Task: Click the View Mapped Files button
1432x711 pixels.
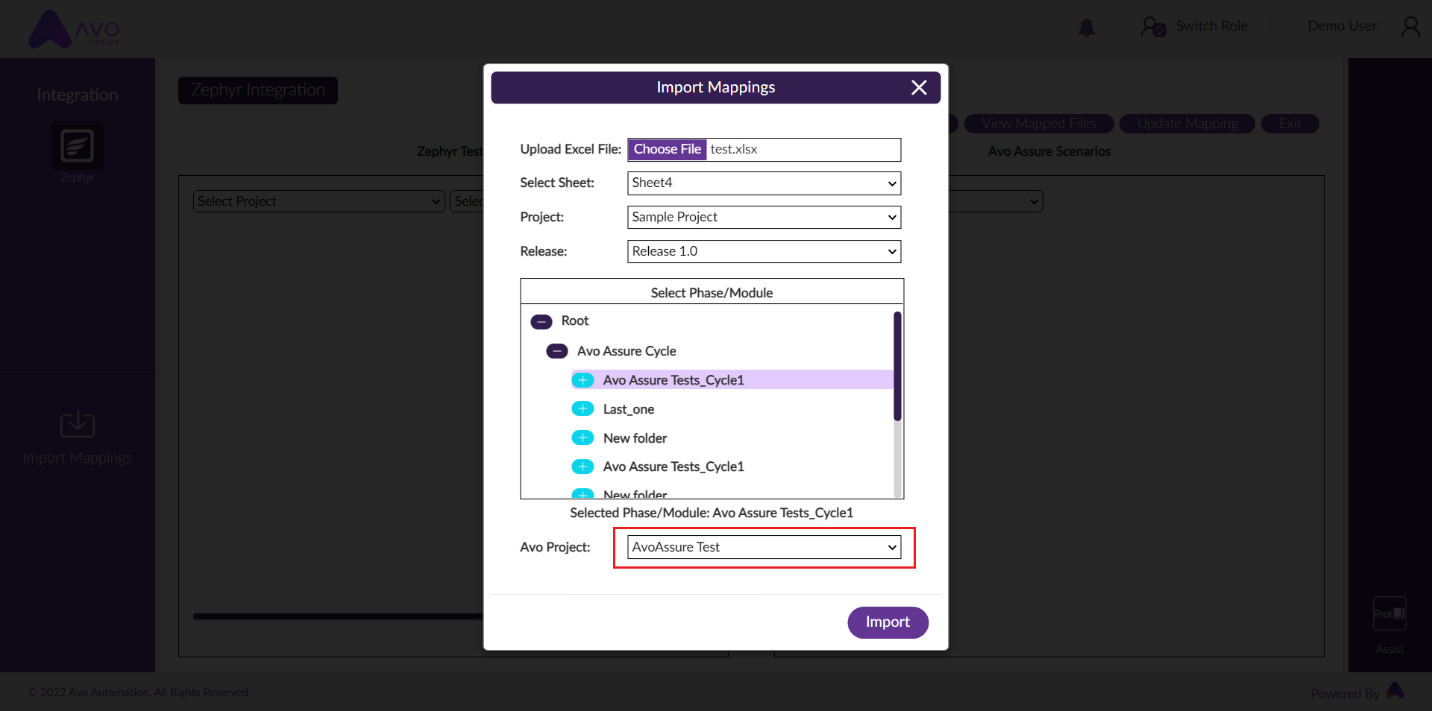Action: point(1039,124)
